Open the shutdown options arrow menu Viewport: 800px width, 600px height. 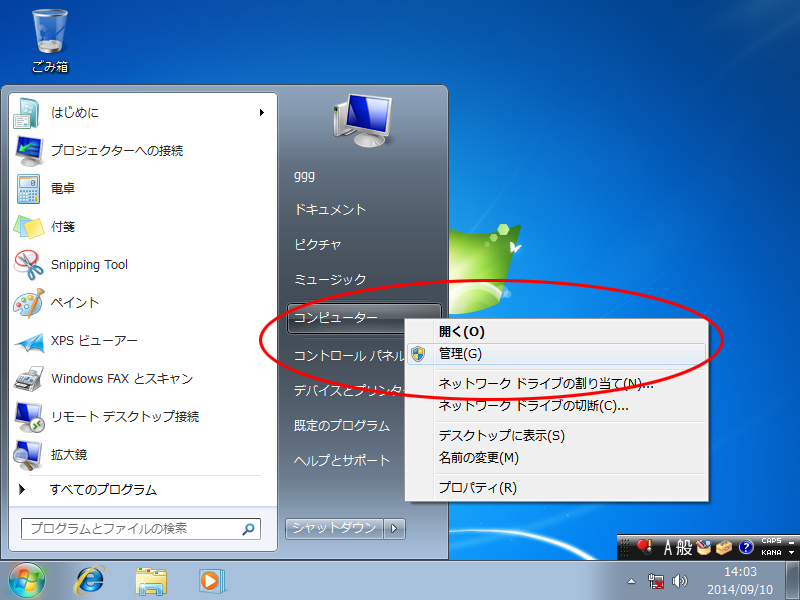pyautogui.click(x=395, y=528)
